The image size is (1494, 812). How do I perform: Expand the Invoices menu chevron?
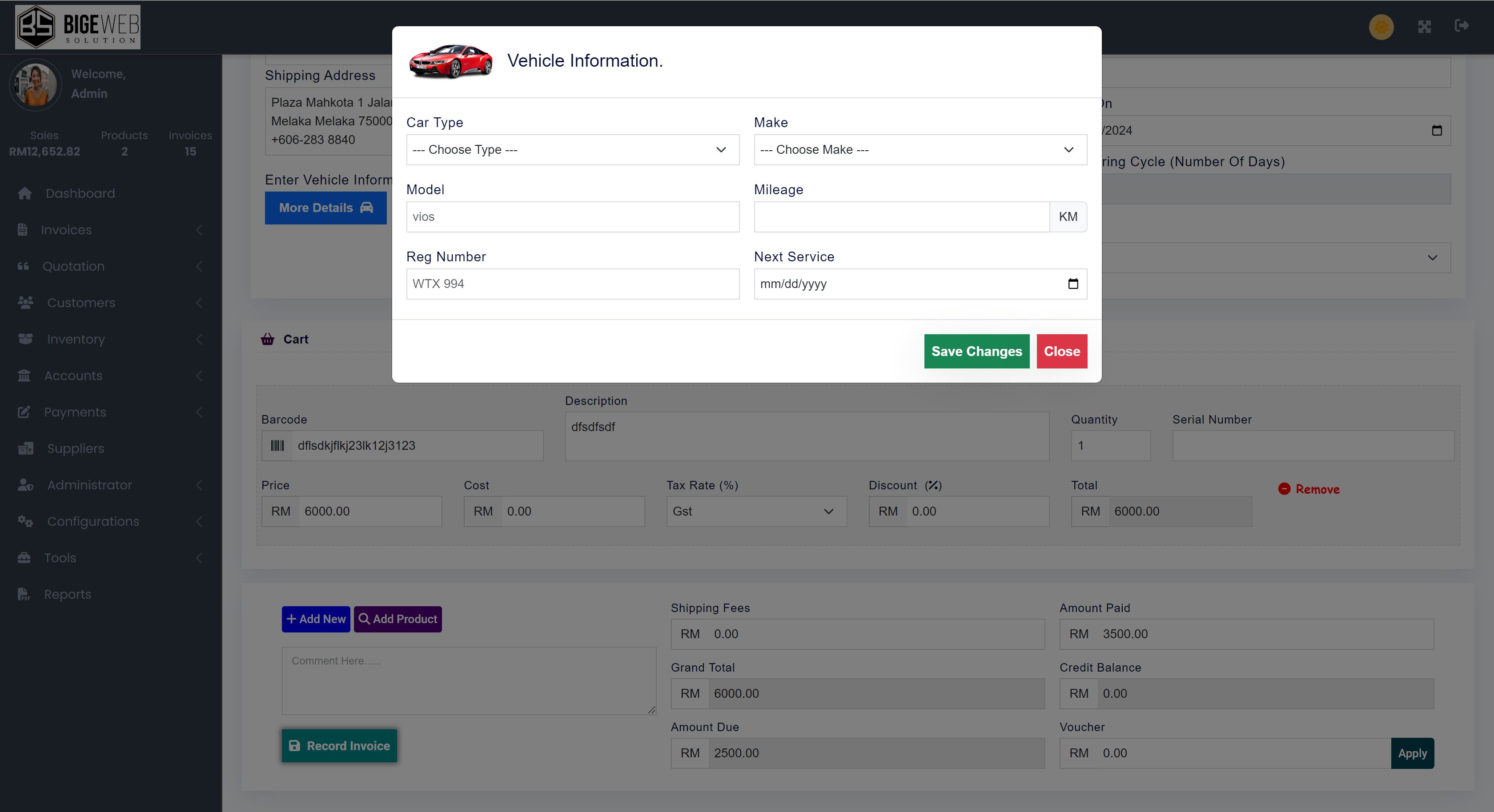pyautogui.click(x=199, y=230)
